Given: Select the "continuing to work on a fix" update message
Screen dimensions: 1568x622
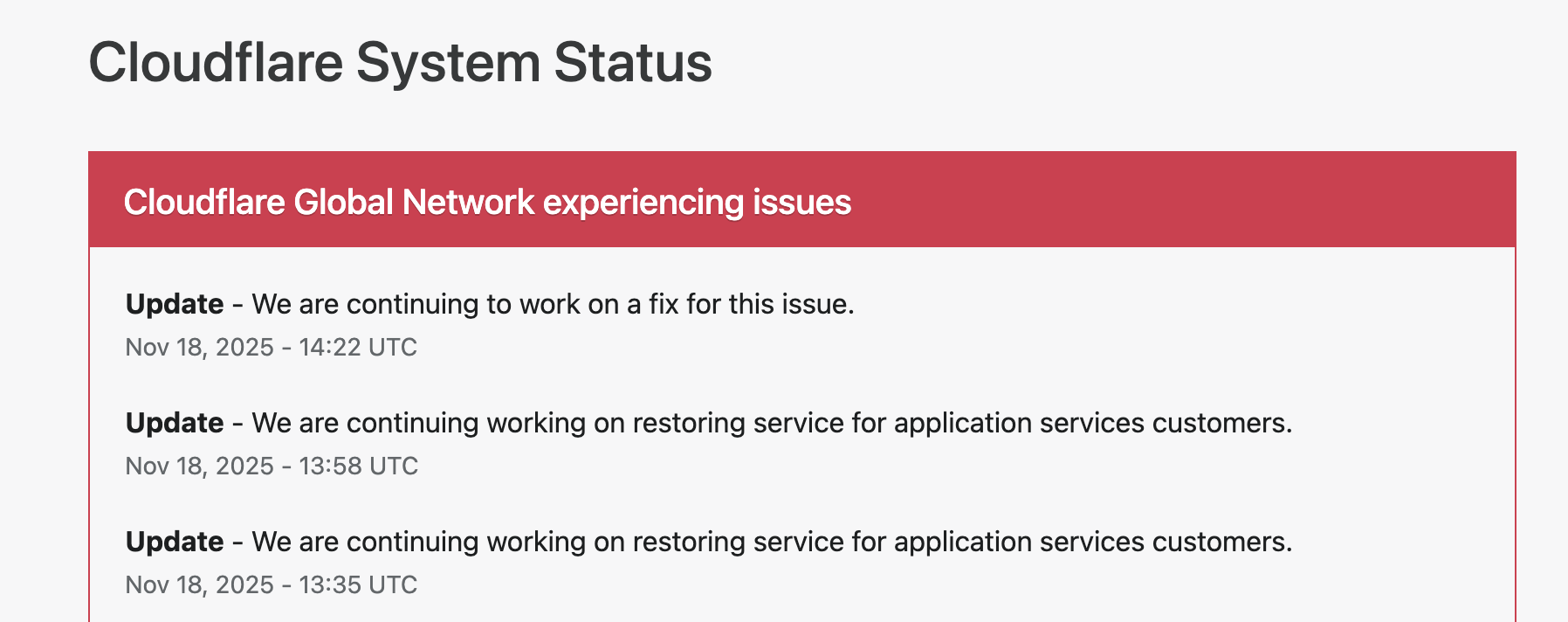Looking at the screenshot, I should tap(553, 304).
